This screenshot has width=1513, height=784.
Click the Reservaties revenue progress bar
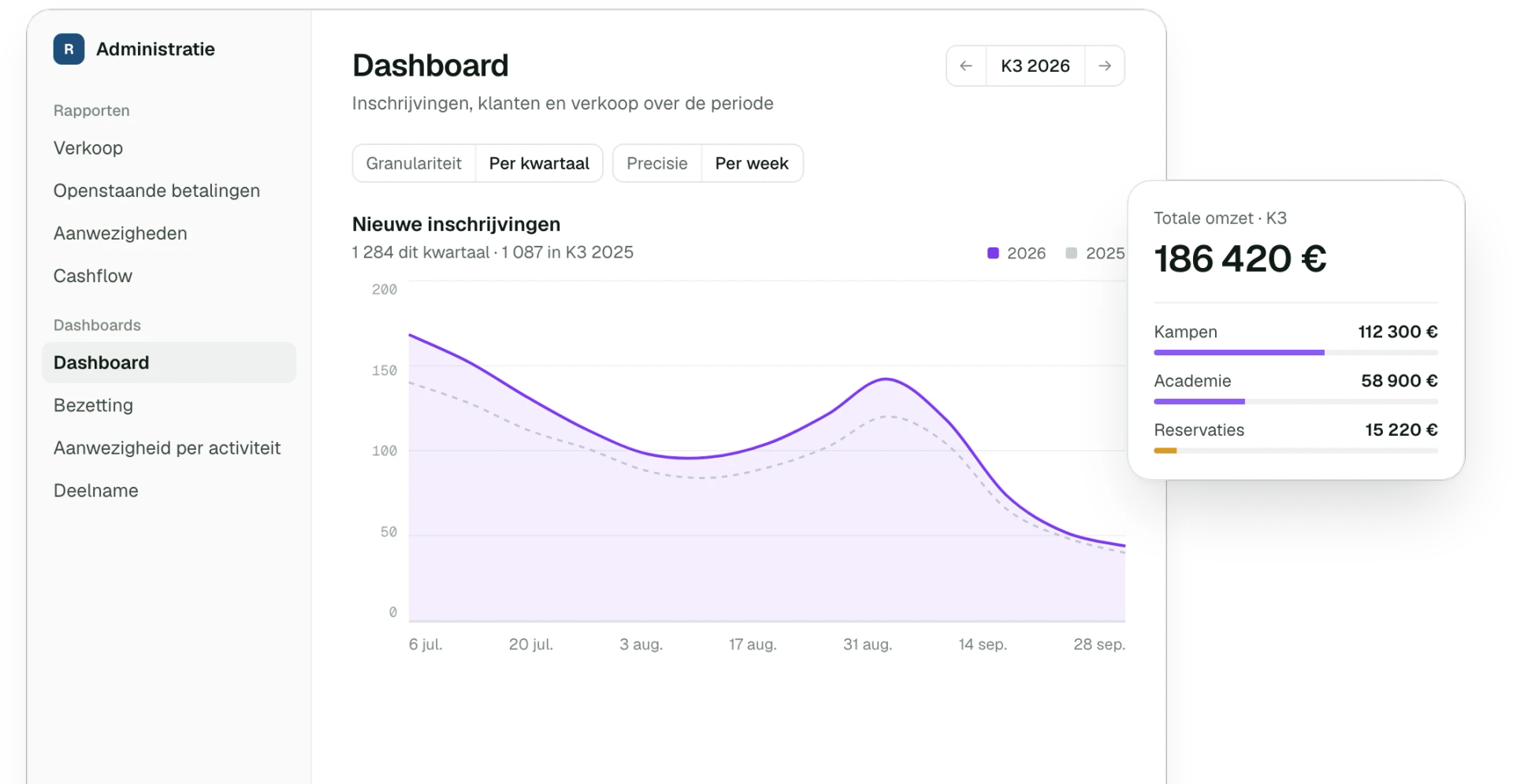tap(1296, 451)
